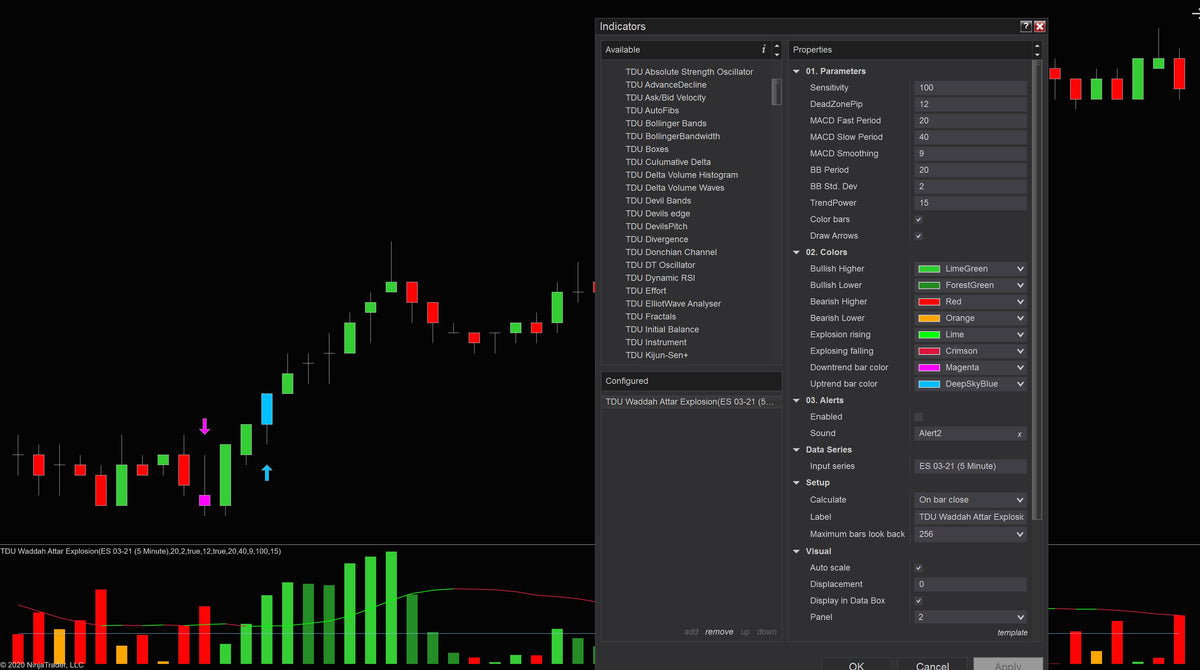Select configured TDU Waddah Attar Explosion indicator
This screenshot has width=1200, height=670.
(691, 402)
